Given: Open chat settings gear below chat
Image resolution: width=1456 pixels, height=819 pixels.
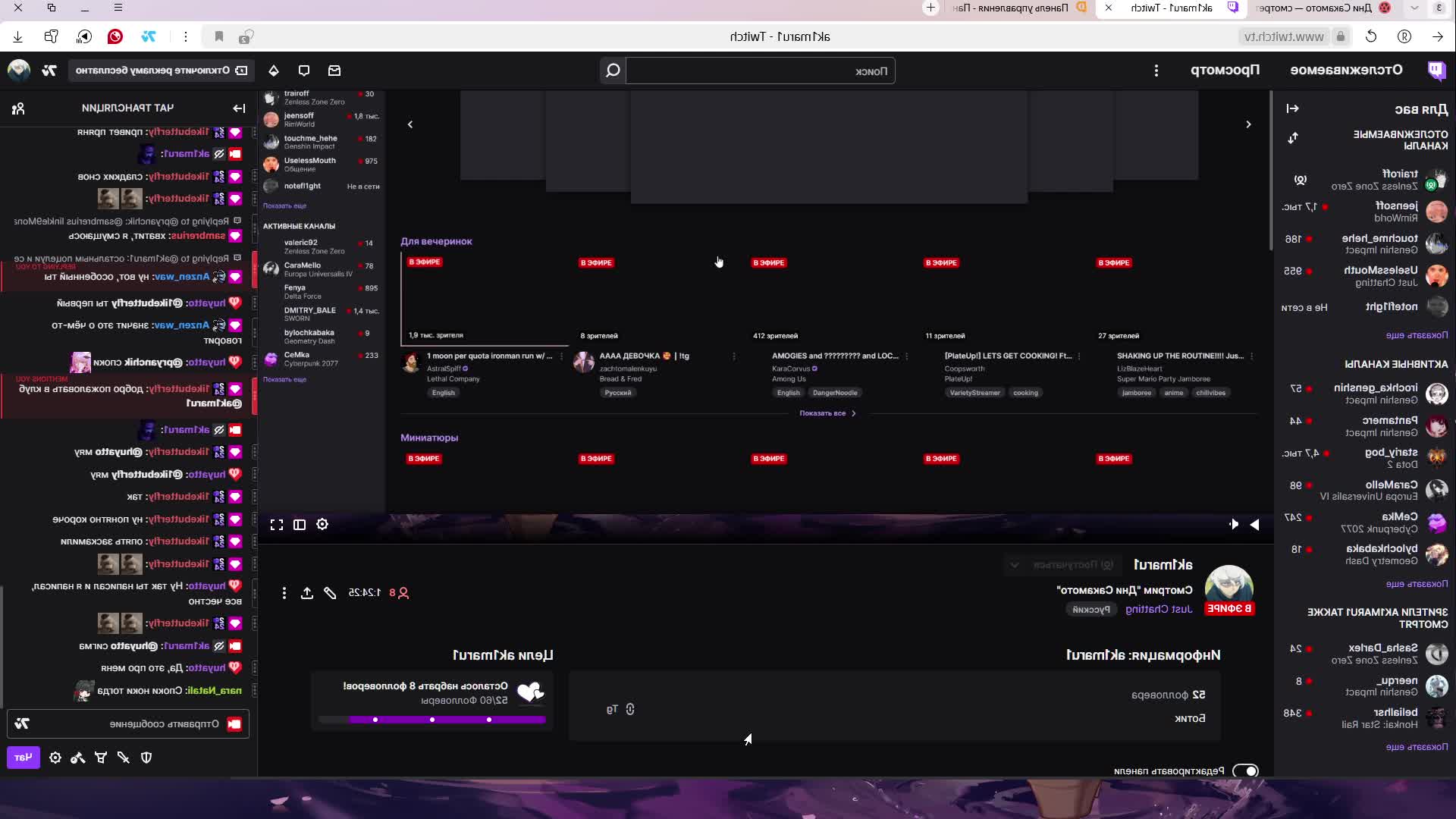Looking at the screenshot, I should 55,758.
